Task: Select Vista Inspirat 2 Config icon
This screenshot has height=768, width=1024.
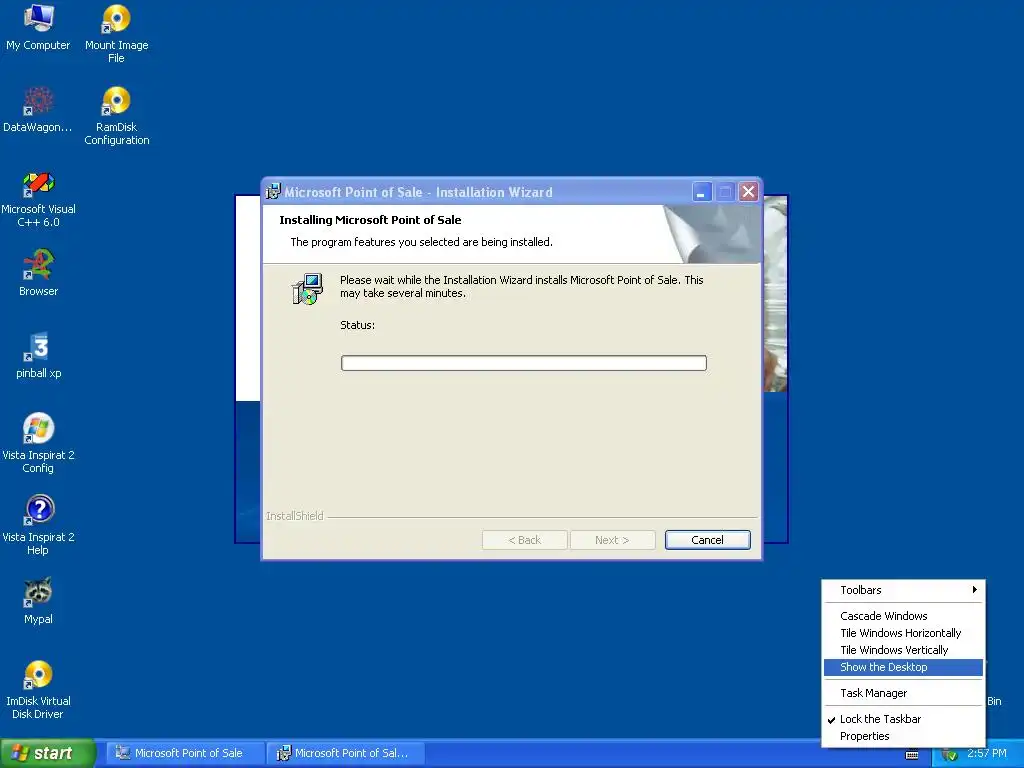Action: pos(38,443)
